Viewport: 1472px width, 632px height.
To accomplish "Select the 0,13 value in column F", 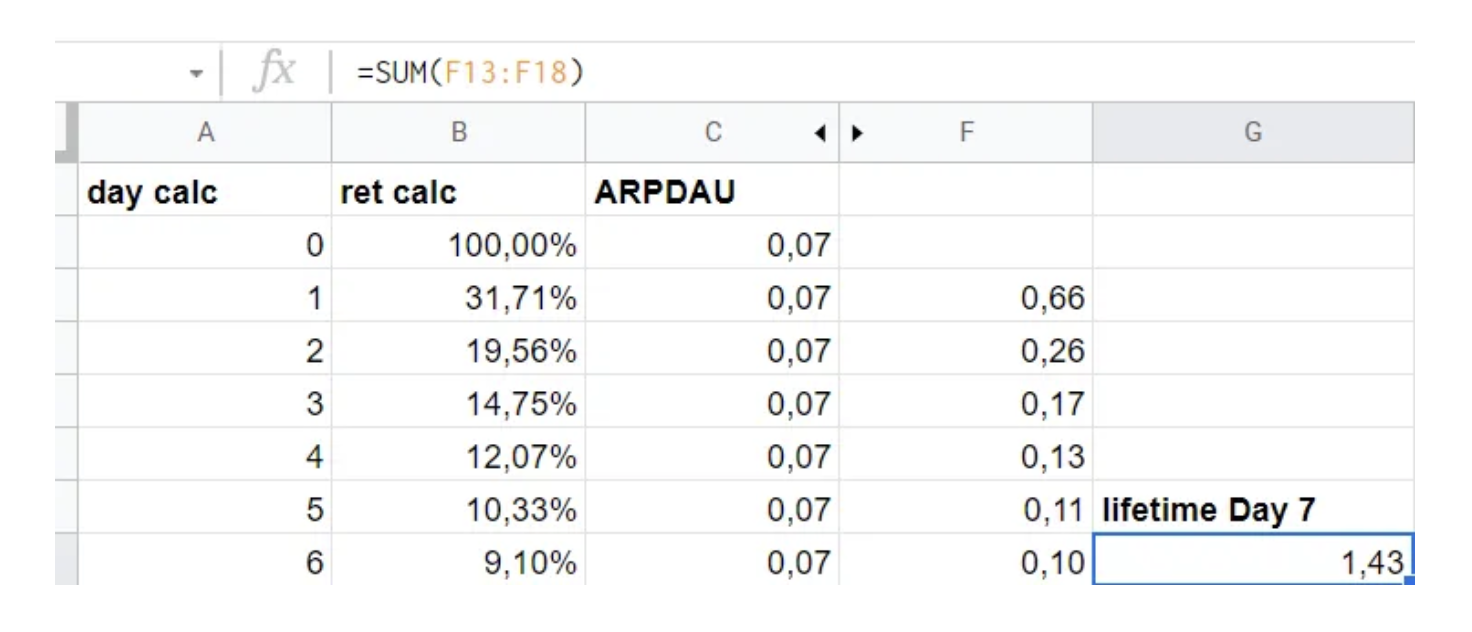I will [966, 456].
